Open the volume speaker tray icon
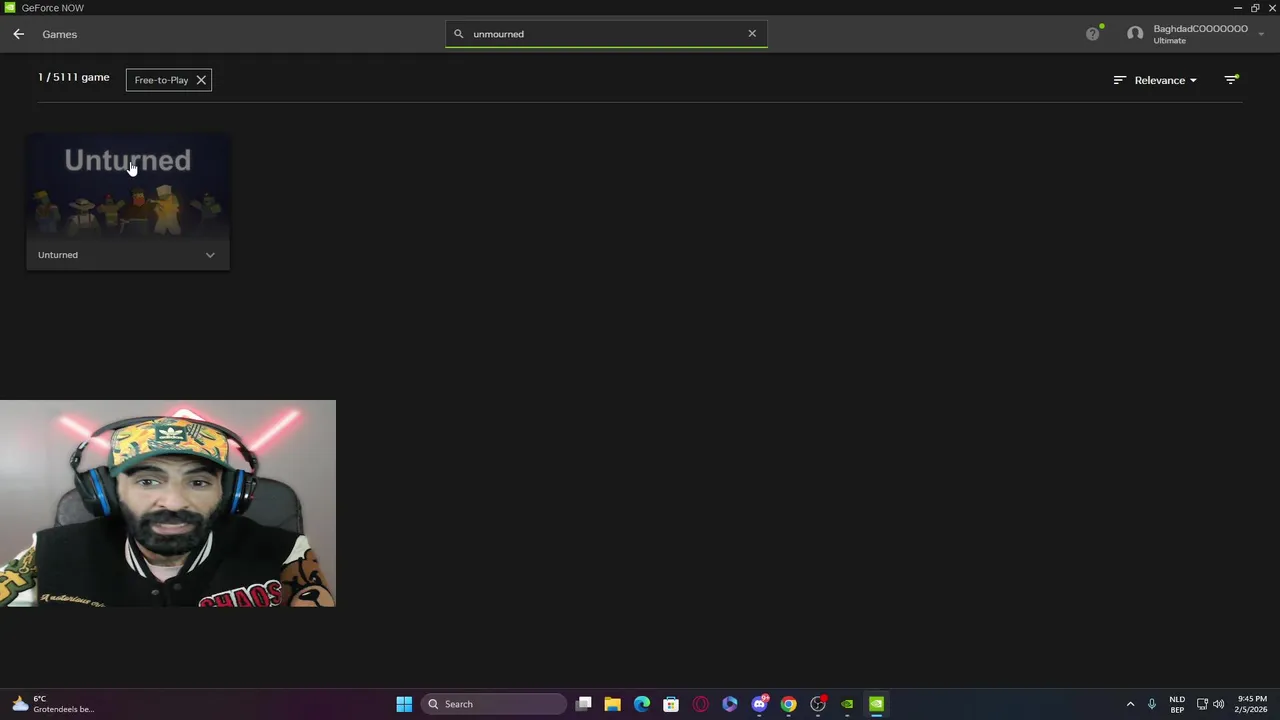Image resolution: width=1280 pixels, height=720 pixels. click(1218, 704)
